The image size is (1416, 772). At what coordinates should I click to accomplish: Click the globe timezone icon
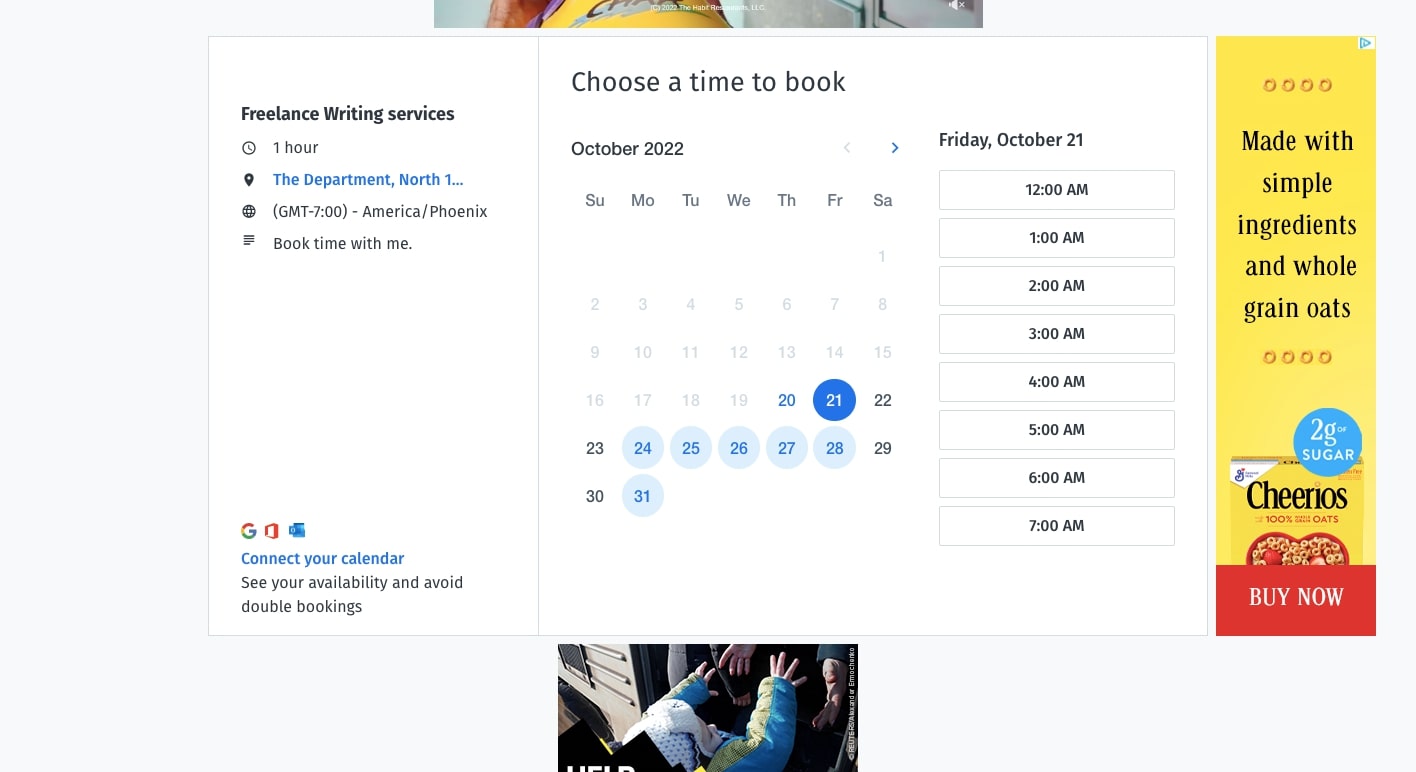pos(249,211)
